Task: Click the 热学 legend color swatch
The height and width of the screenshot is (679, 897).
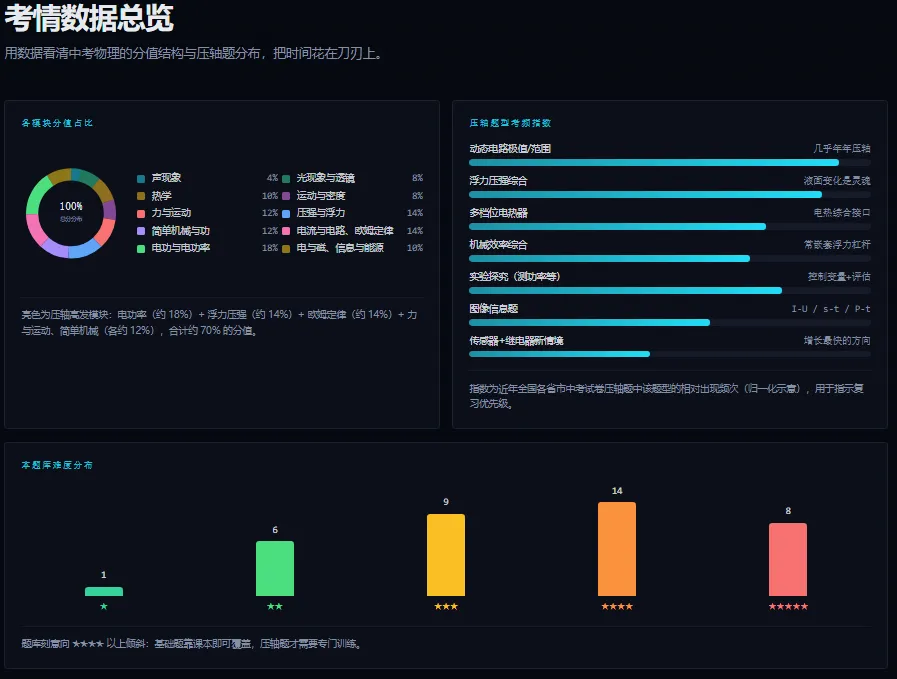Action: [141, 196]
